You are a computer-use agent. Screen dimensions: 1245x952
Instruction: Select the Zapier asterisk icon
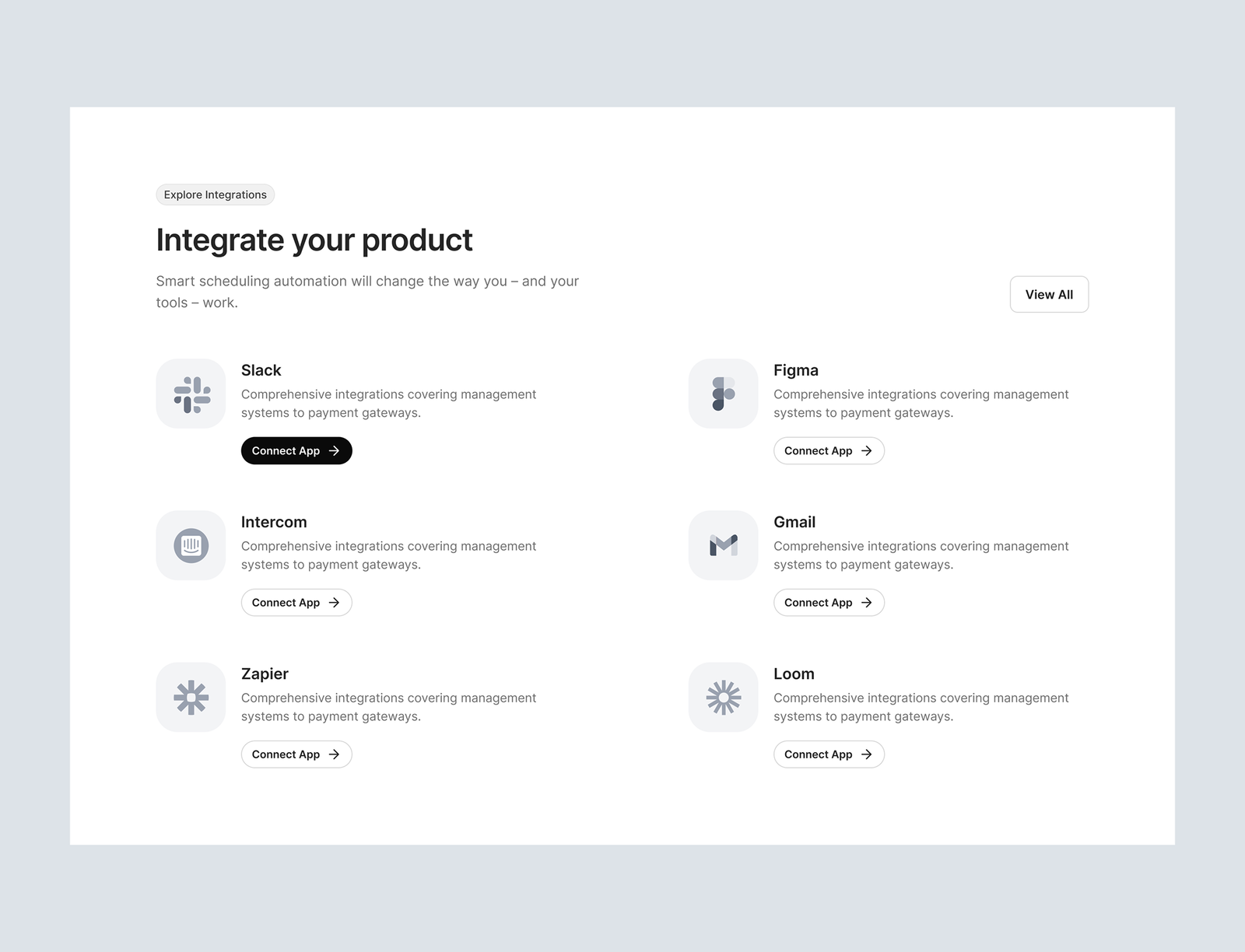tap(191, 697)
